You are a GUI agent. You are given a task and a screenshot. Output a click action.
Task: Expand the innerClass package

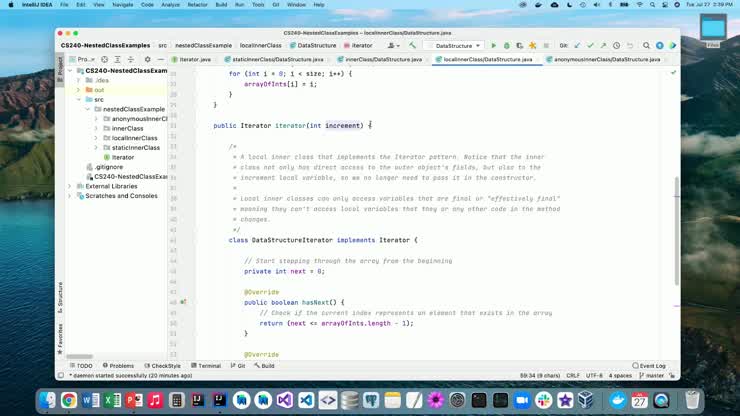pos(96,128)
